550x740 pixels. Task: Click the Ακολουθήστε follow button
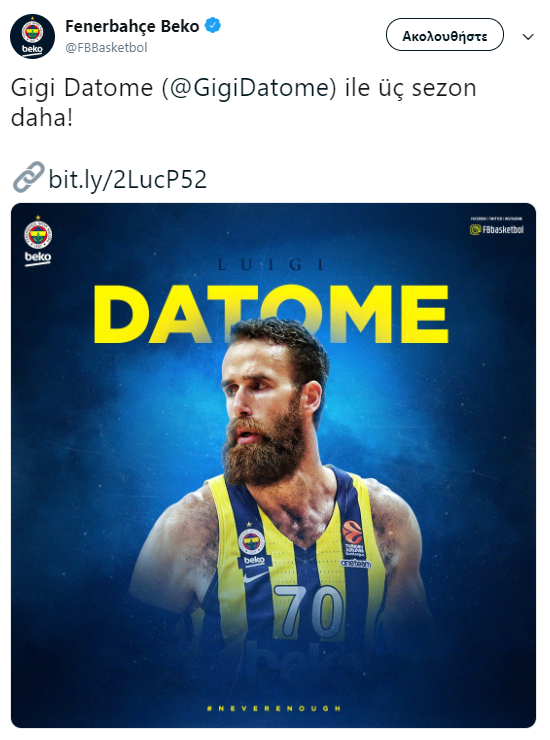[445, 34]
